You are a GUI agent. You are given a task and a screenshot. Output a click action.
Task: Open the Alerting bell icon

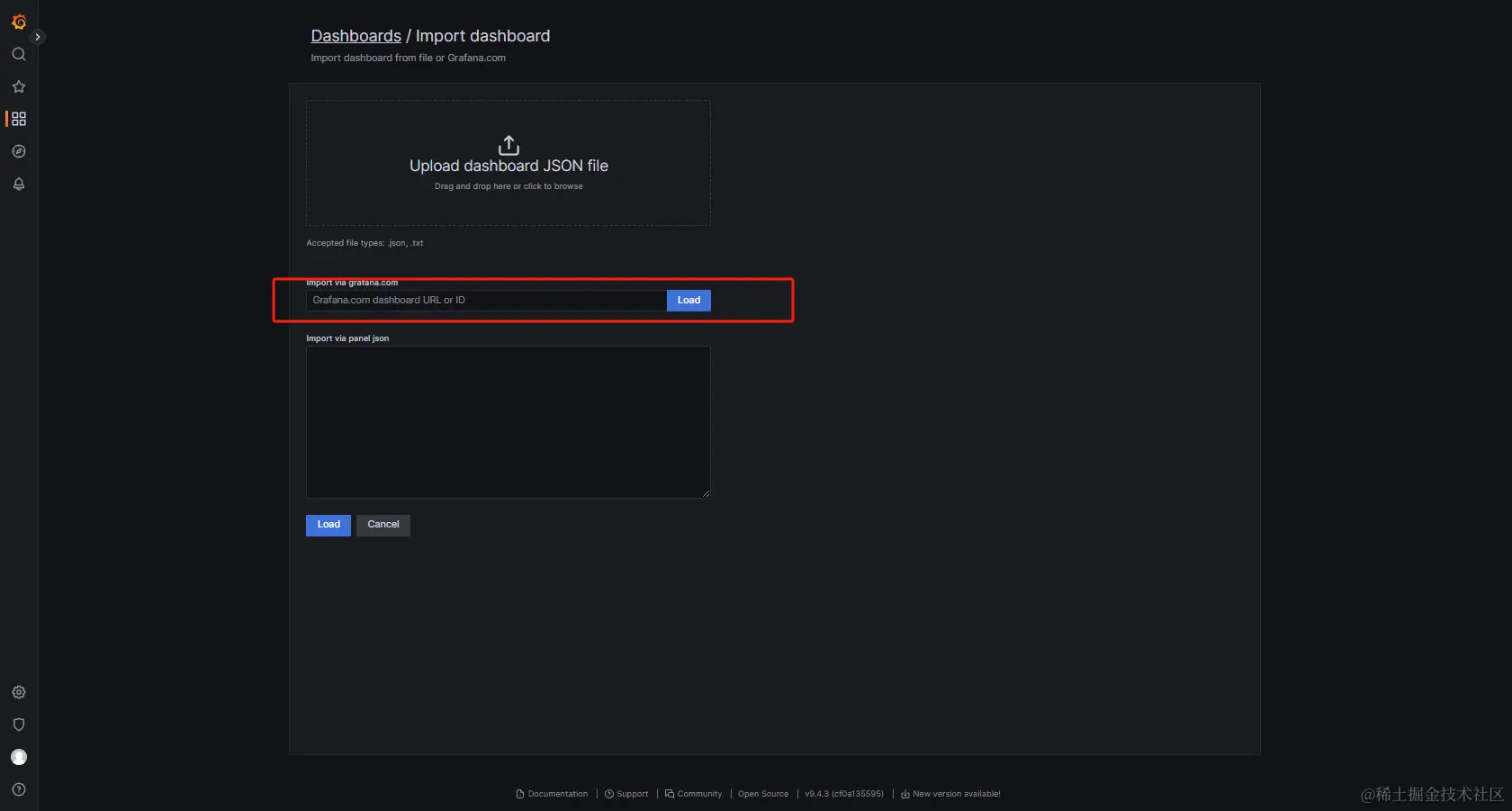pos(19,184)
